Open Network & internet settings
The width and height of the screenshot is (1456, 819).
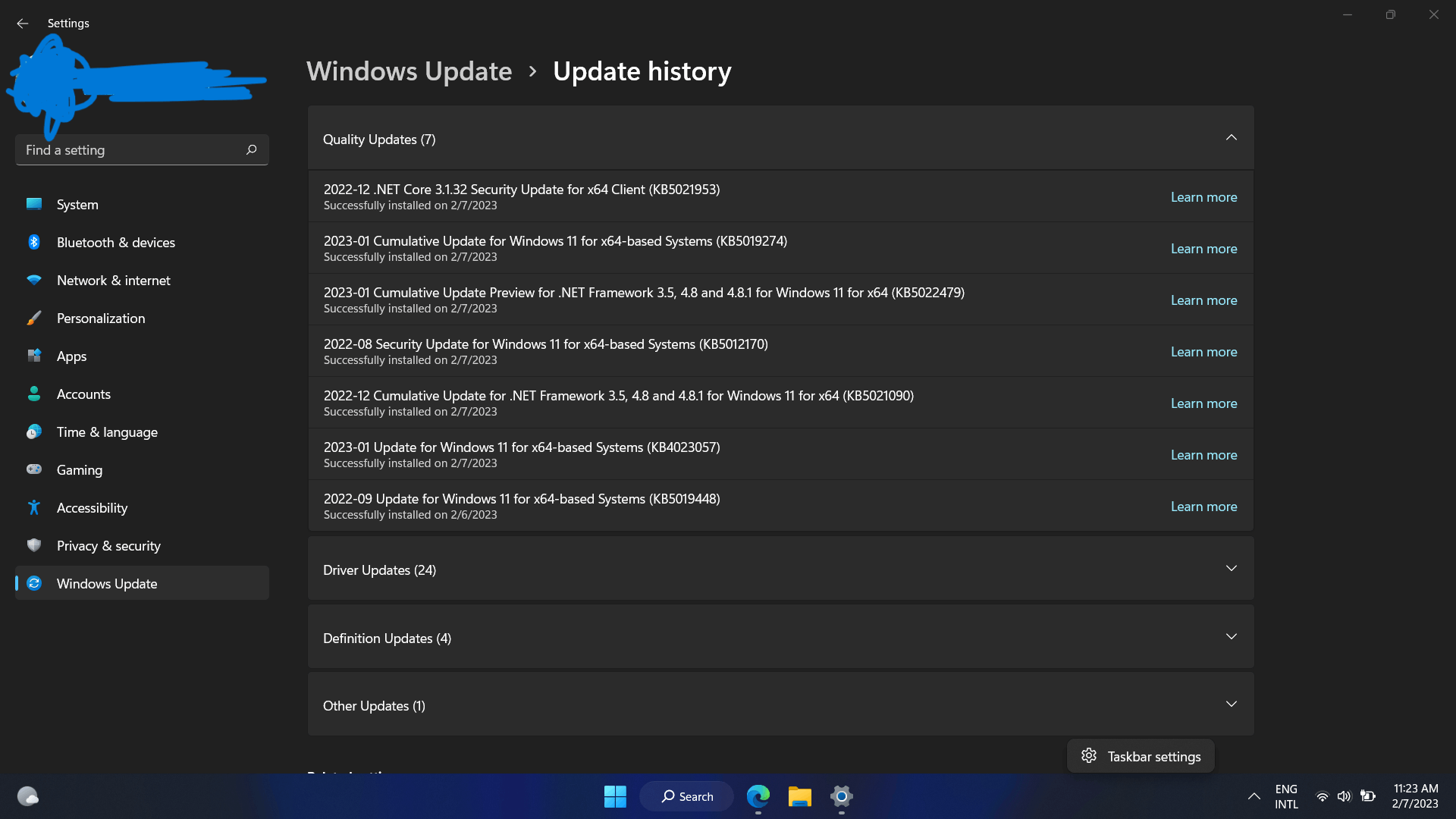[142, 281]
